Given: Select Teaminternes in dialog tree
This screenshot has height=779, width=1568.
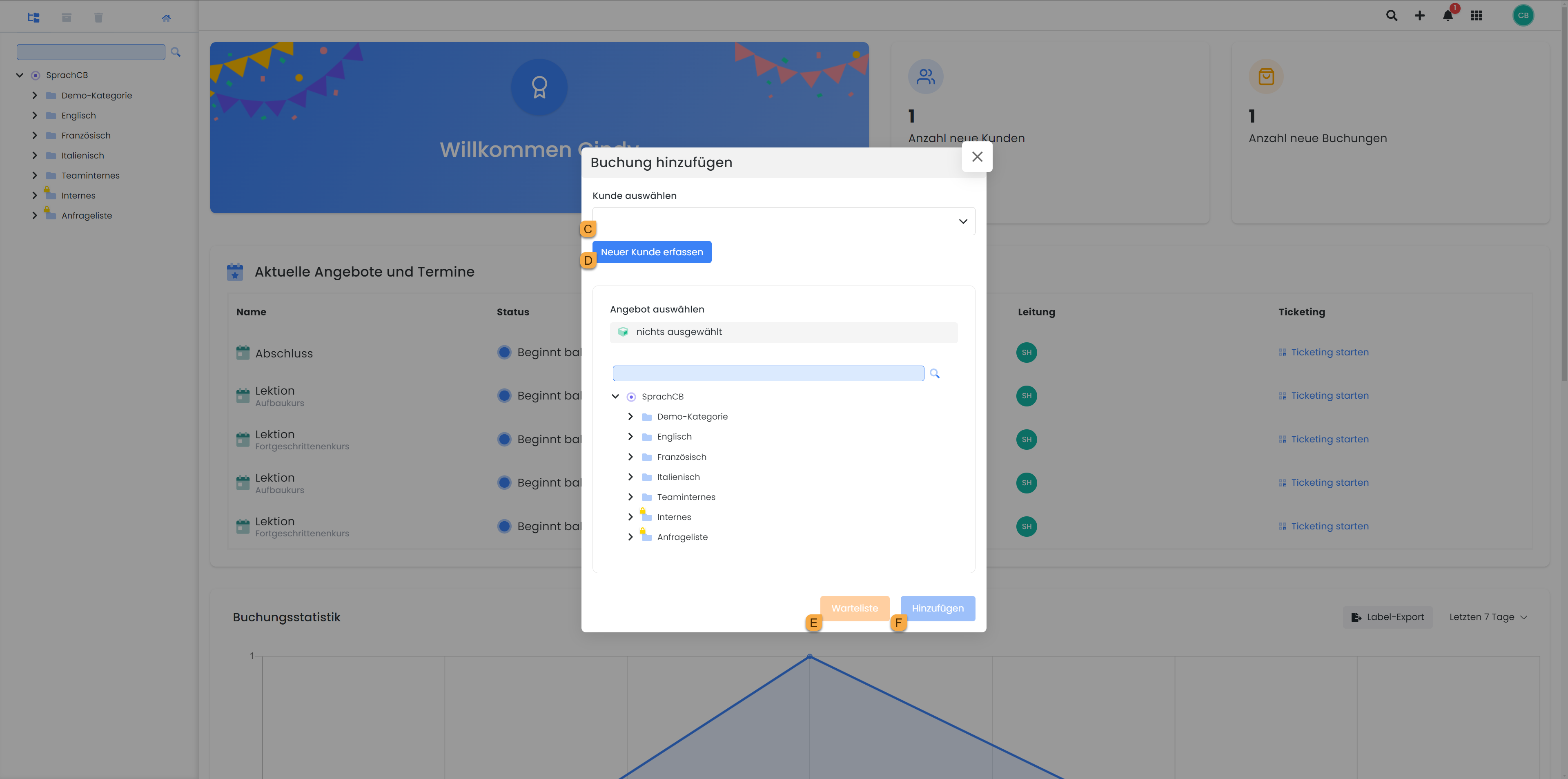Looking at the screenshot, I should click(686, 497).
